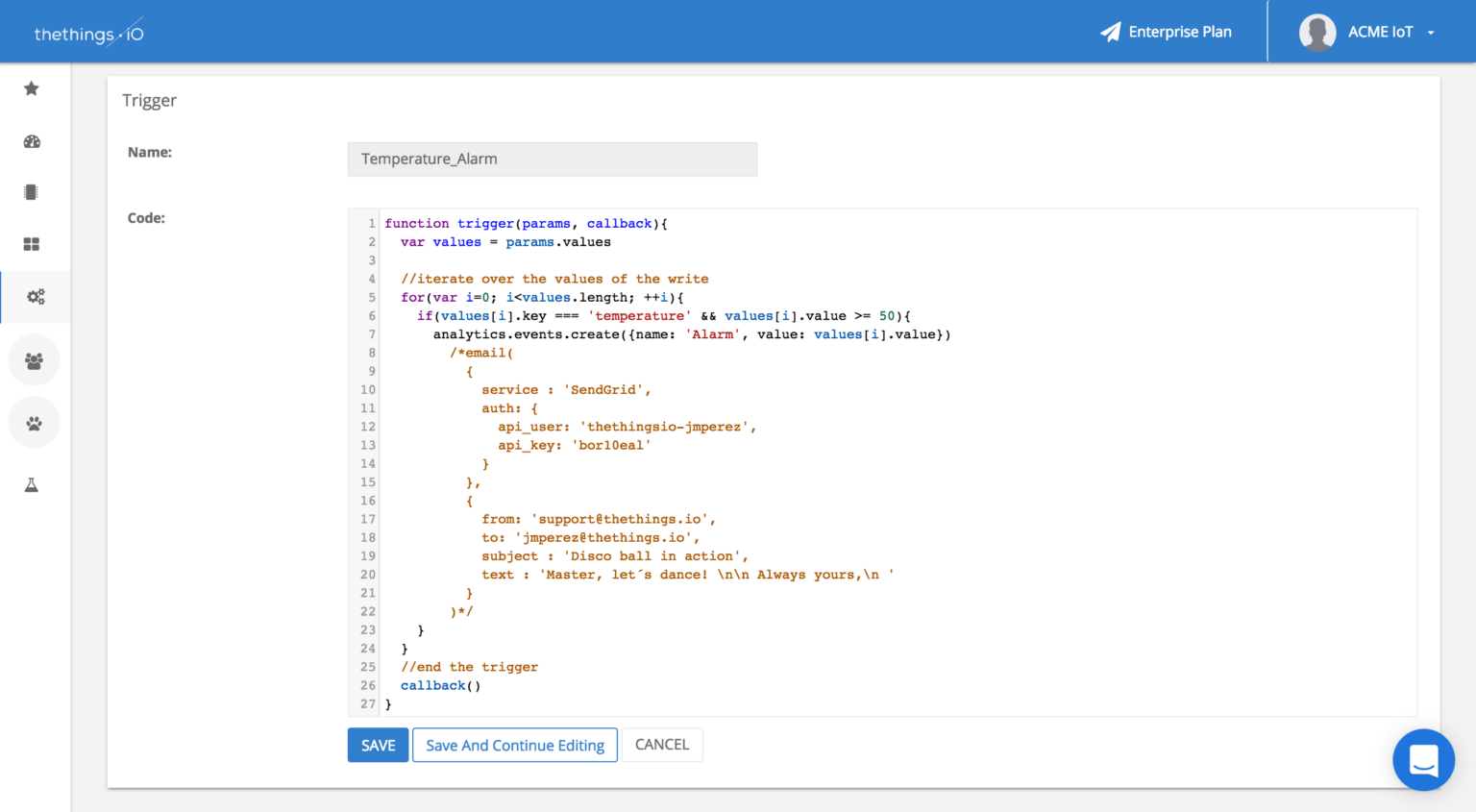Click the if temperature condition line
The image size is (1476, 812).
[664, 316]
